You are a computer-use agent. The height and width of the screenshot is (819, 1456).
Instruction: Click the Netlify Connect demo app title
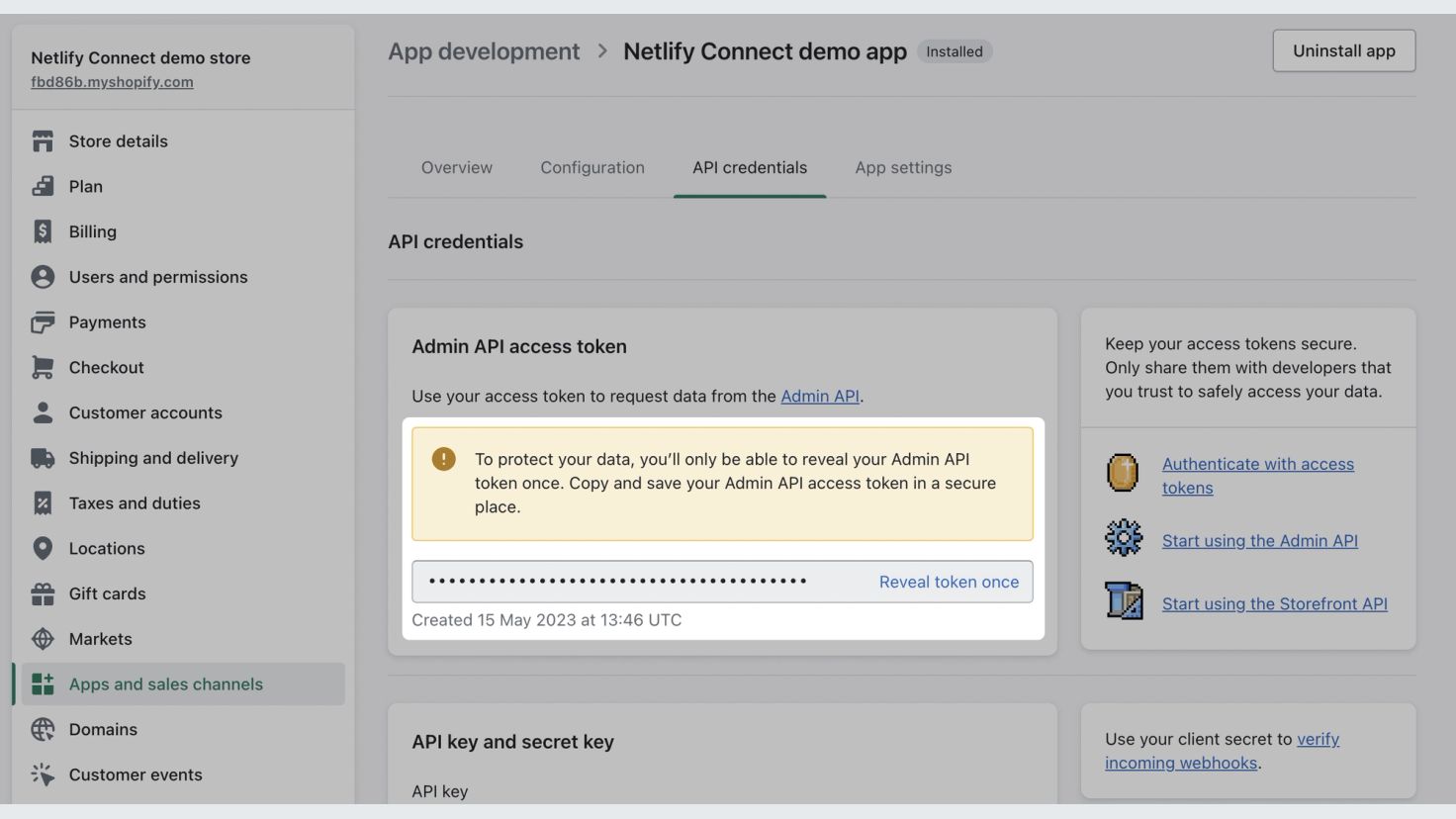pyautogui.click(x=765, y=51)
